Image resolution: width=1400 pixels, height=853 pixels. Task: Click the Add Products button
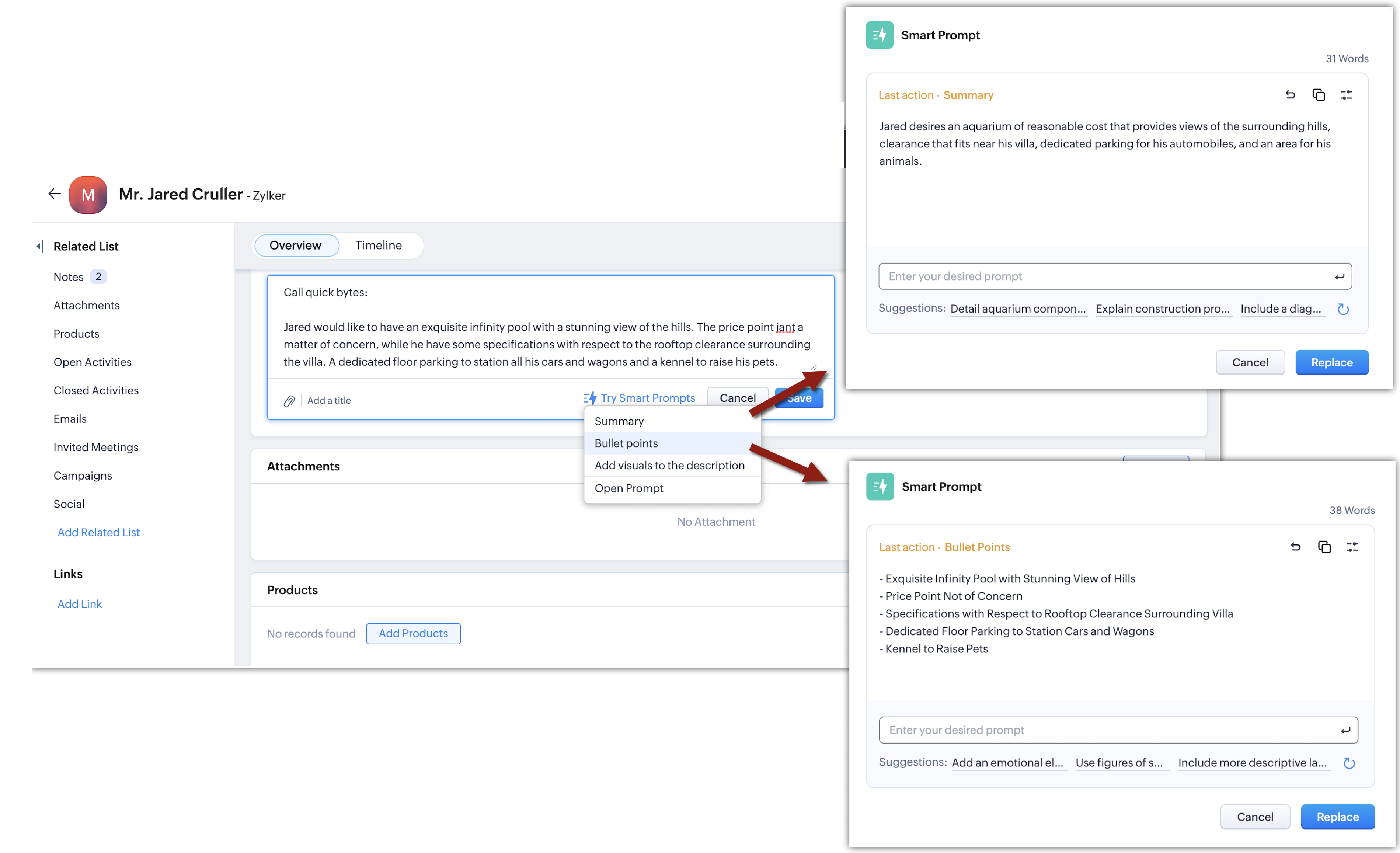(413, 634)
